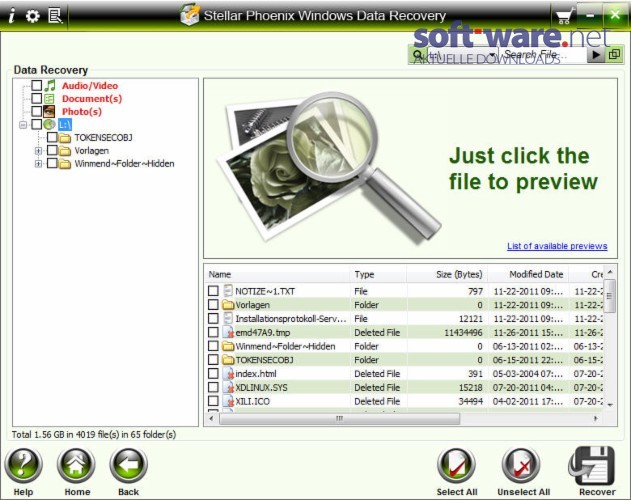Click the window toggle icon beside search arrow
Screen dimensions: 631x500
point(614,54)
